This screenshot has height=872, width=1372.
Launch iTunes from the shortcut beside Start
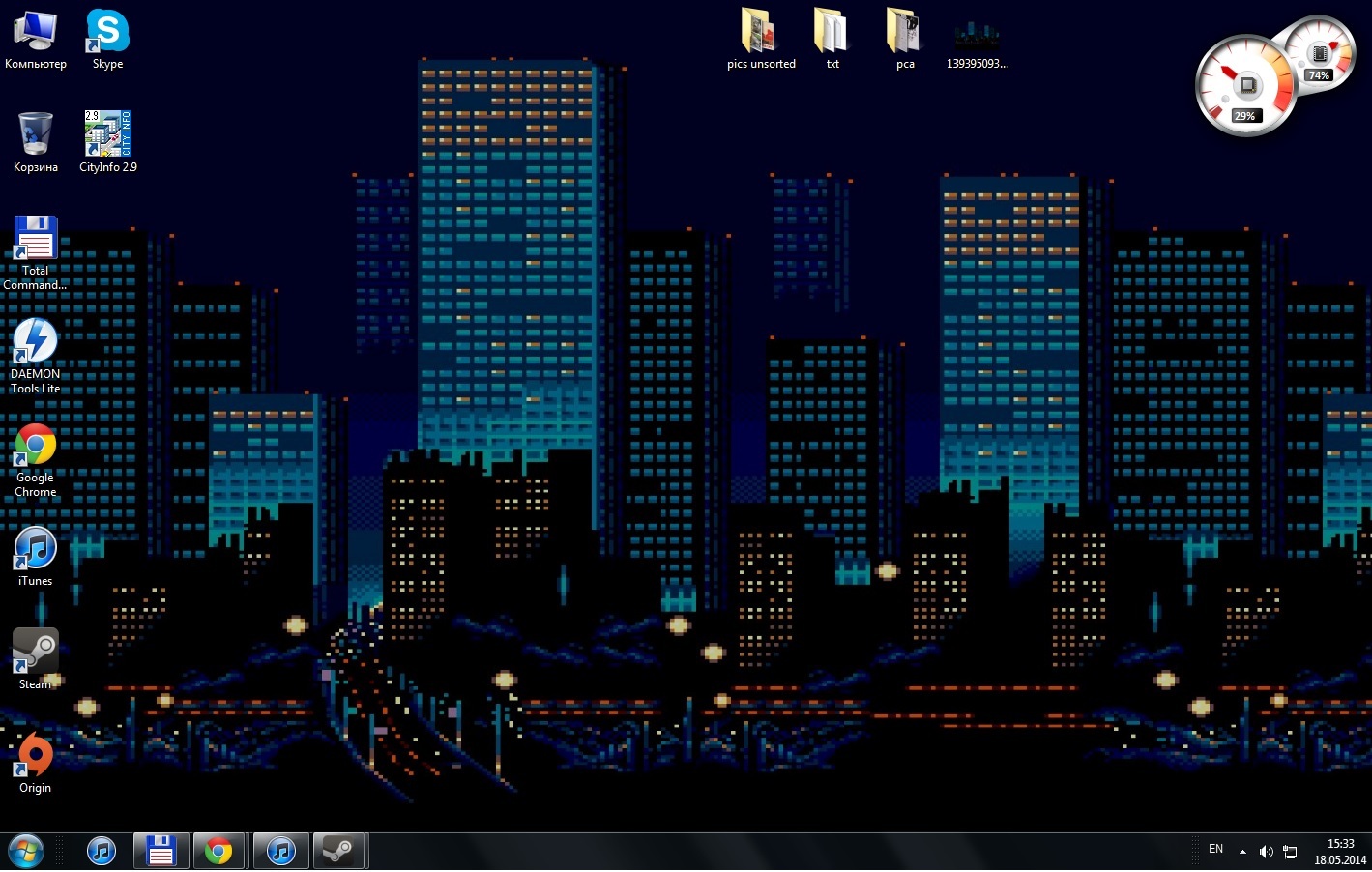click(x=102, y=852)
